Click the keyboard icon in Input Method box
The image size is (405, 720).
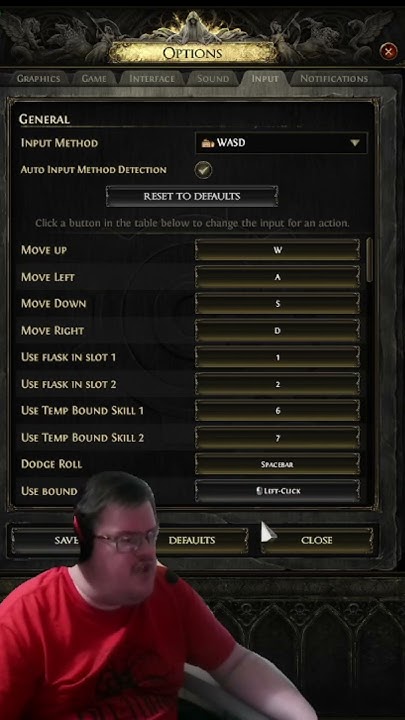(x=208, y=143)
